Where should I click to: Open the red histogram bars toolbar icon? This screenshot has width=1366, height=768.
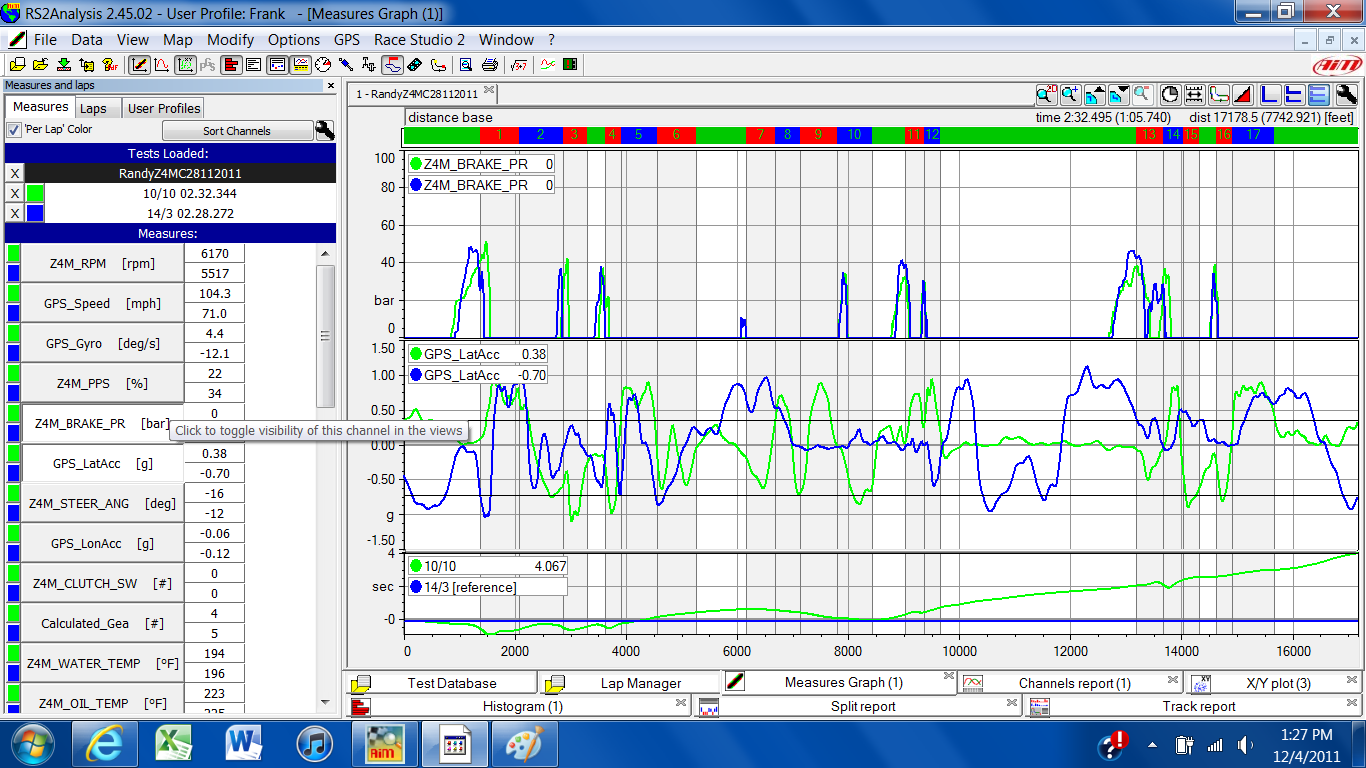(231, 65)
